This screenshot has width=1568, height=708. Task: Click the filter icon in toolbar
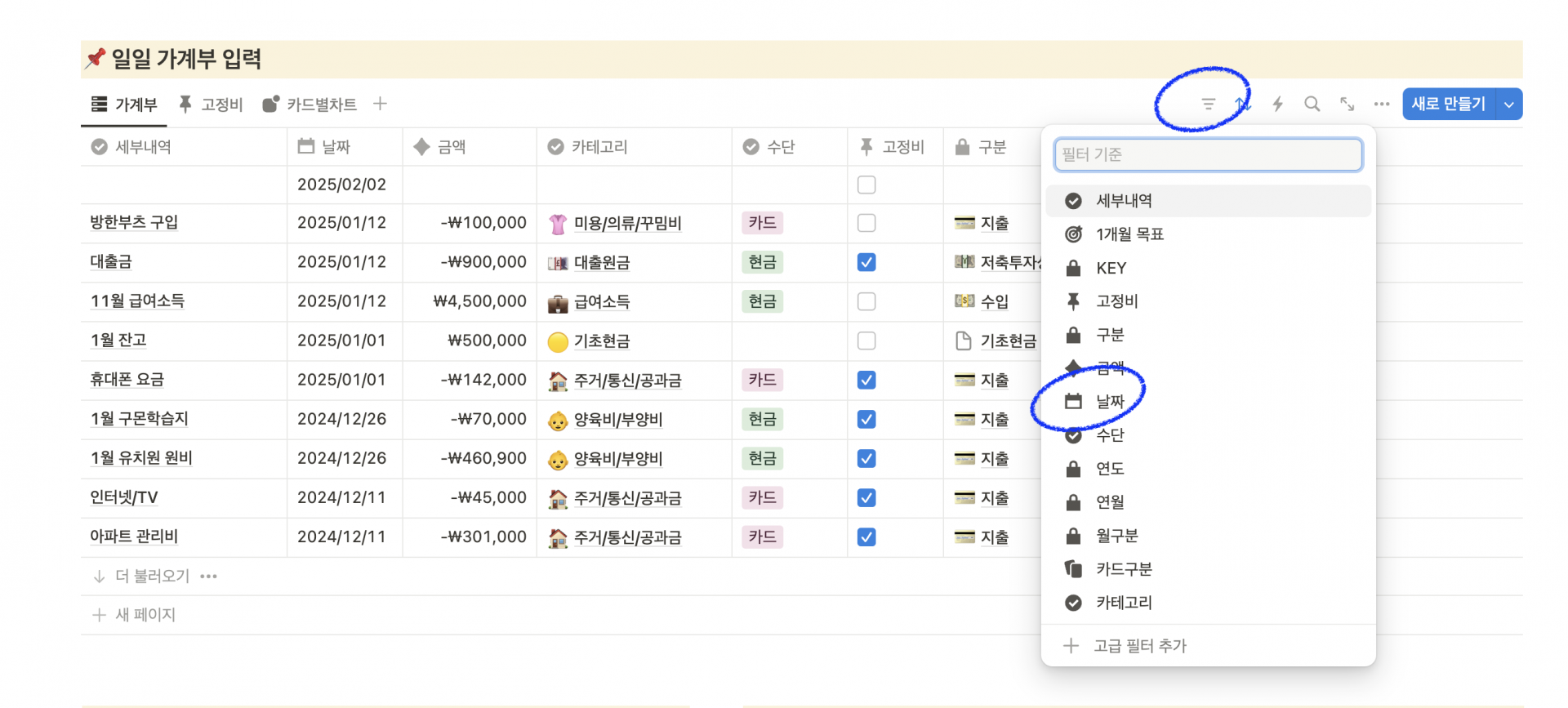coord(1208,104)
